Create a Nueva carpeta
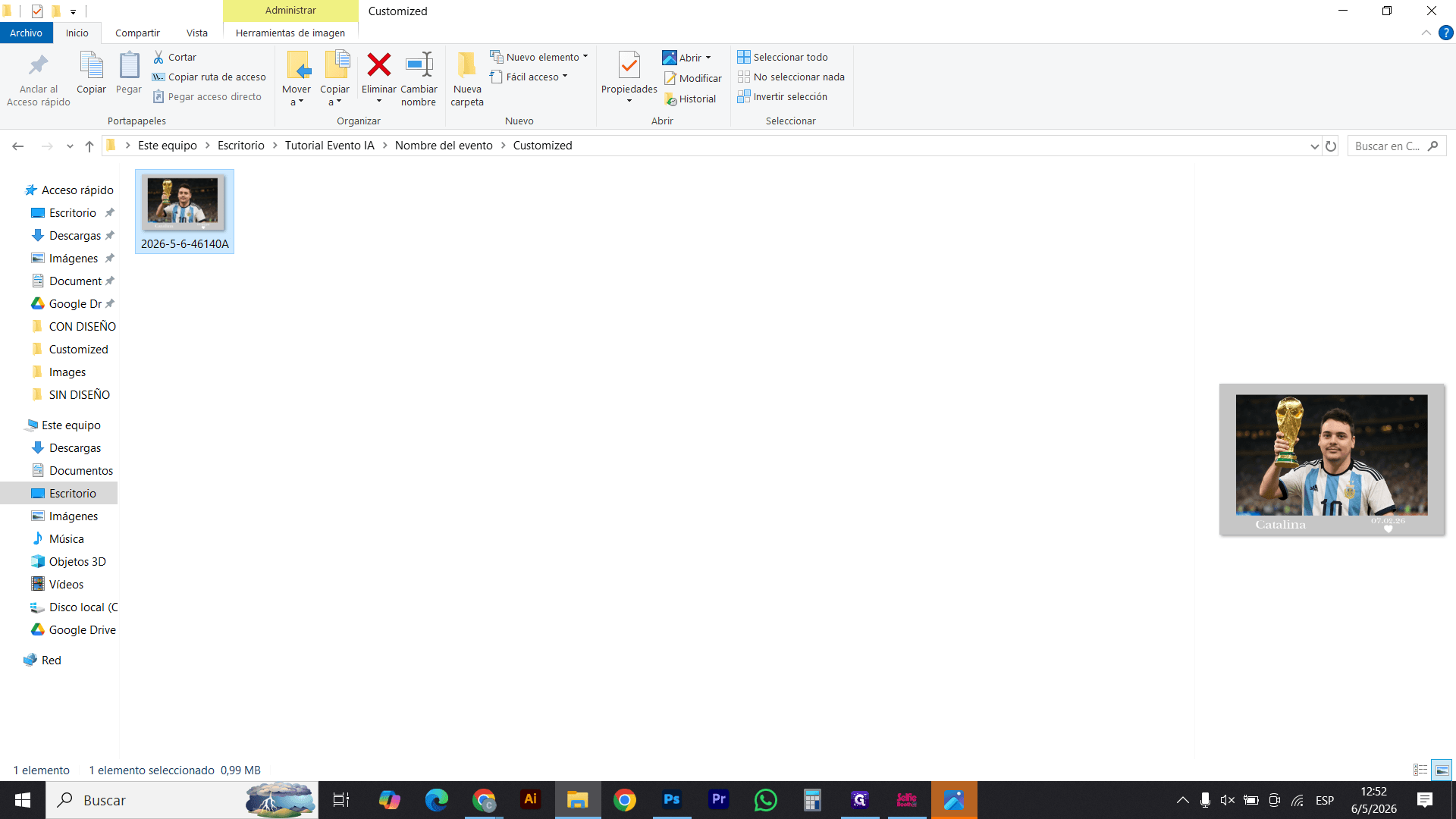The image size is (1456, 819). coord(467,79)
